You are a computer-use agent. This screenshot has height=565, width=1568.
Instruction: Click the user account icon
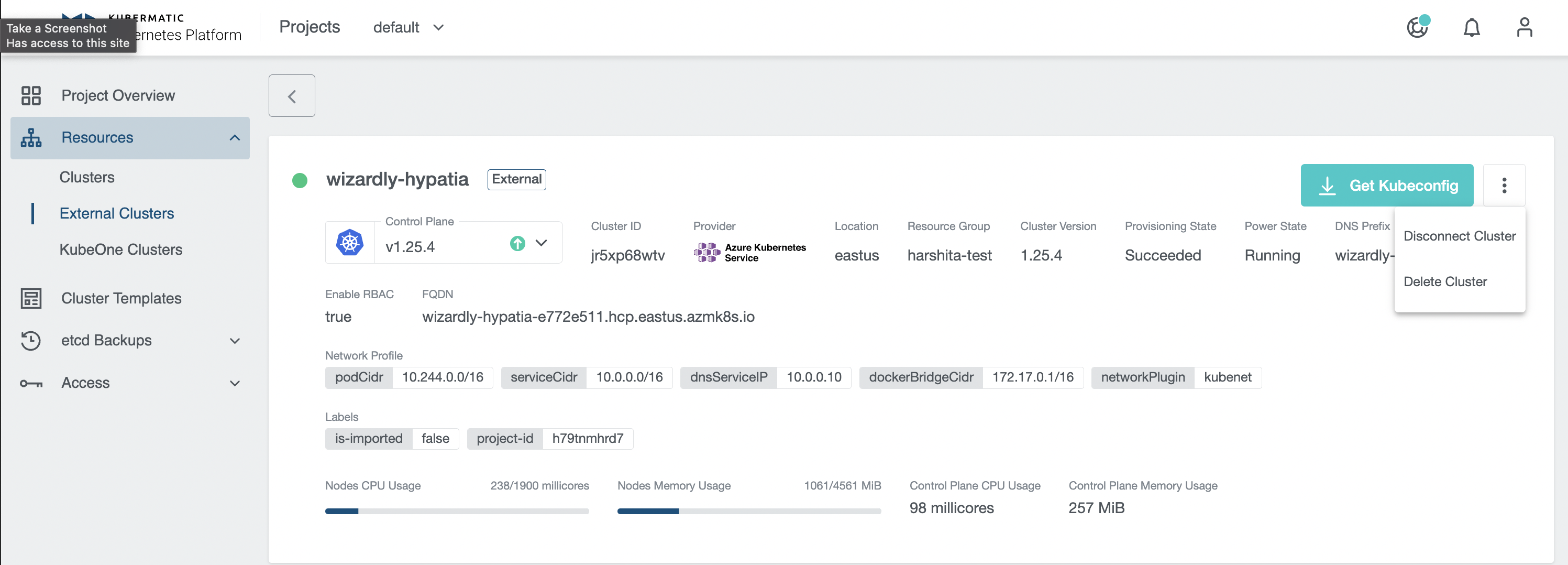click(1524, 27)
